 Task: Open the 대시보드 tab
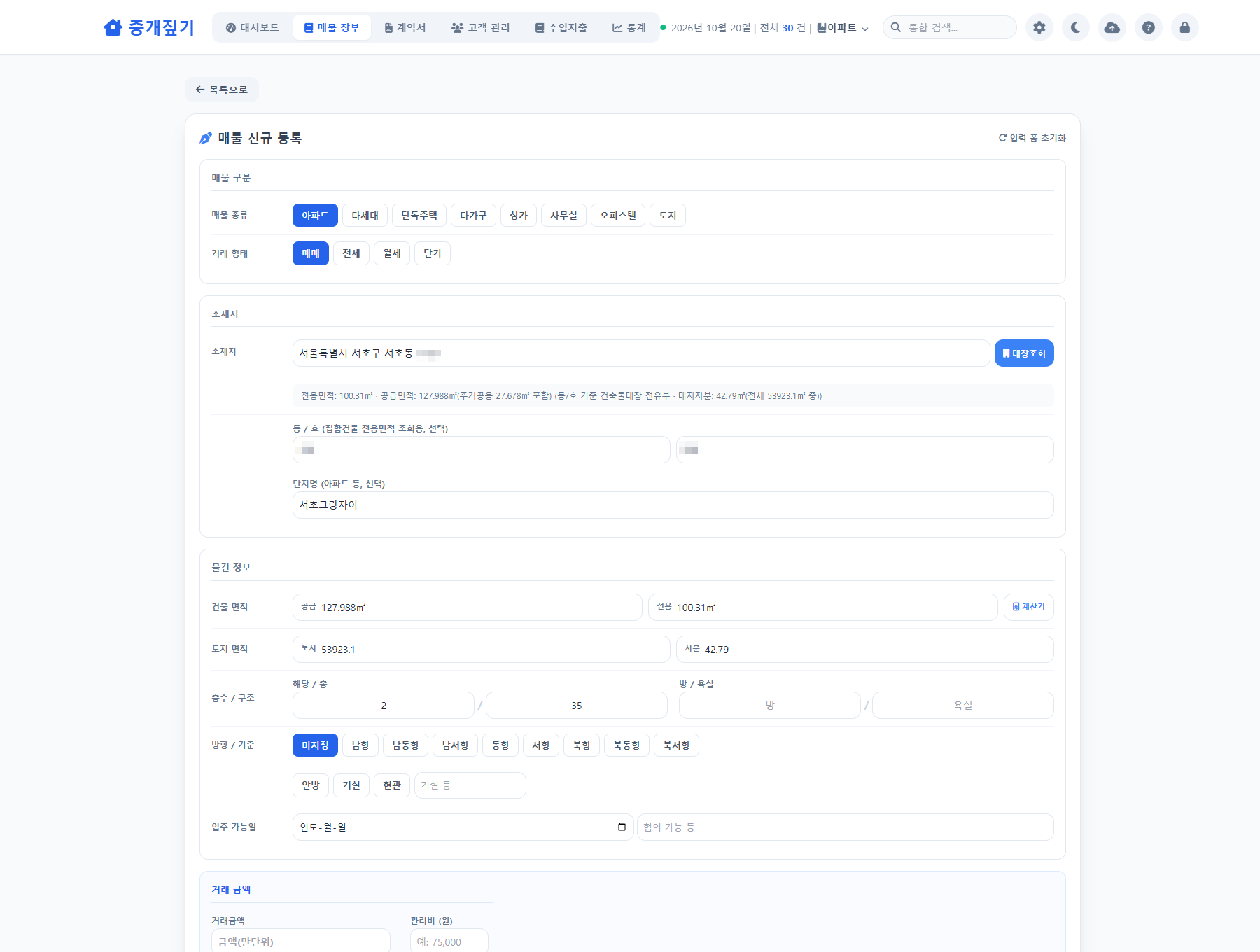coord(253,27)
